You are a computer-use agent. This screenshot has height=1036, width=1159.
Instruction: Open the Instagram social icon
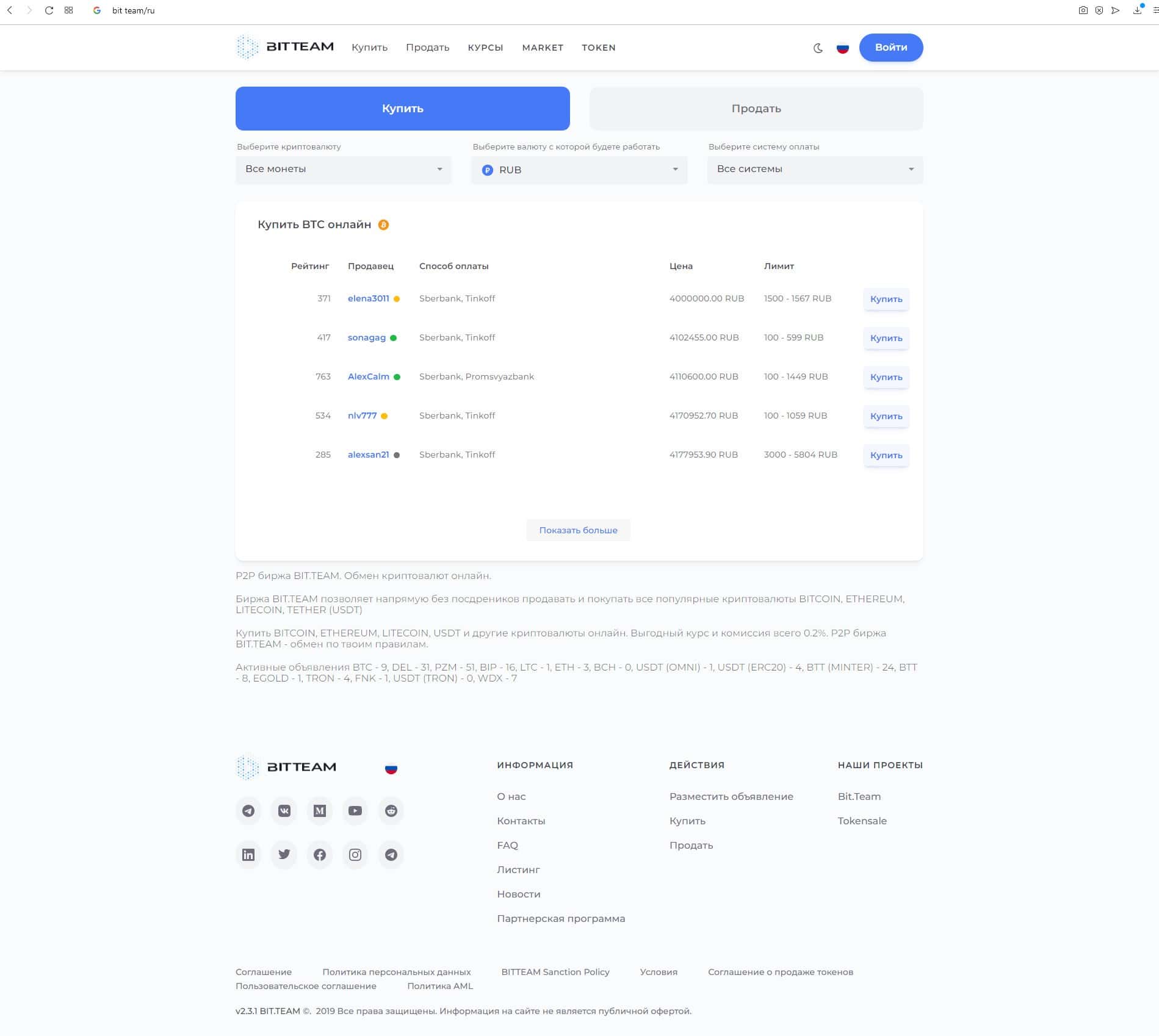[355, 855]
